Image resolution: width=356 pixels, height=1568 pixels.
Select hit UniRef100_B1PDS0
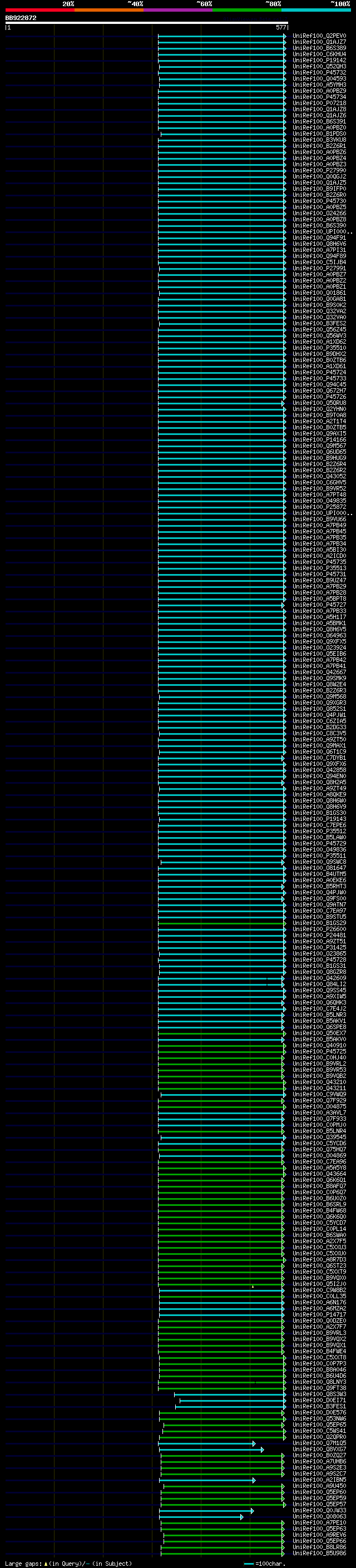click(319, 133)
